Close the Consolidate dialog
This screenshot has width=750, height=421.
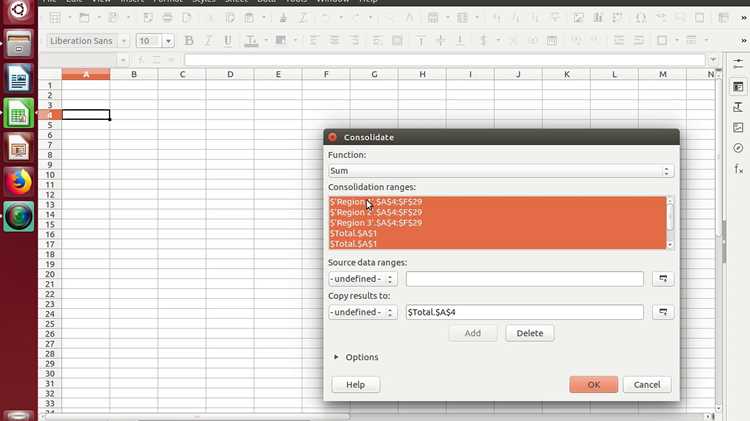pyautogui.click(x=332, y=137)
